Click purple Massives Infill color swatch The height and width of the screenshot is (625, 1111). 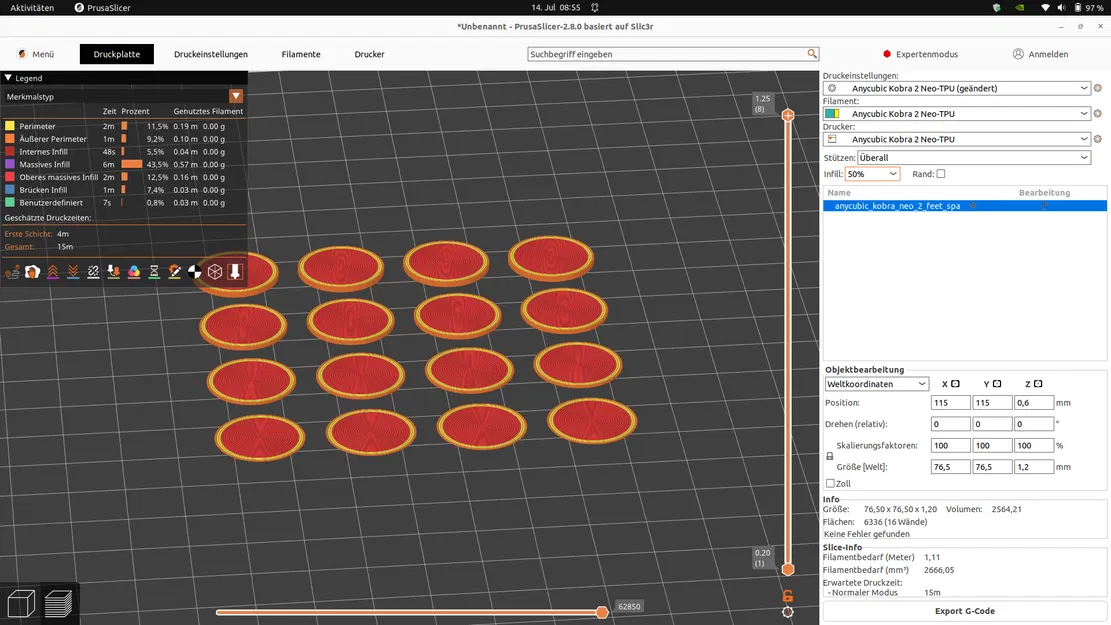10,164
